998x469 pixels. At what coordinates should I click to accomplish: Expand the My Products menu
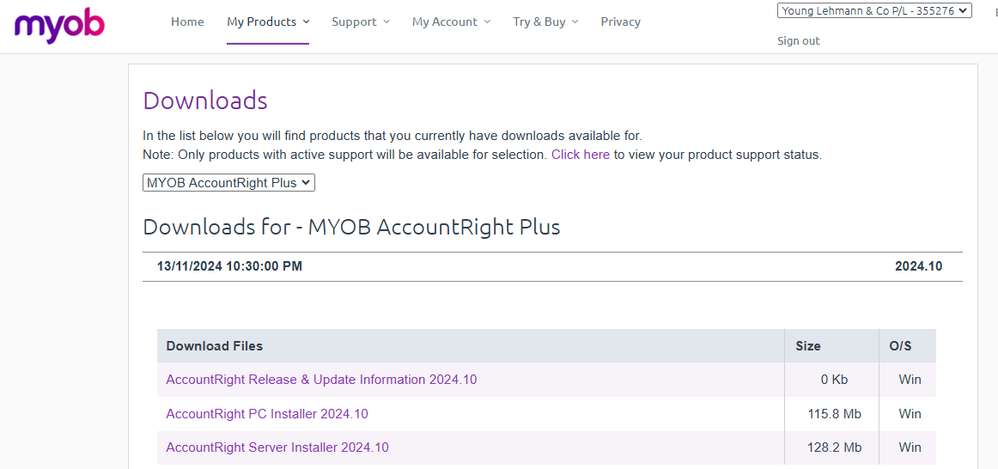[x=267, y=22]
